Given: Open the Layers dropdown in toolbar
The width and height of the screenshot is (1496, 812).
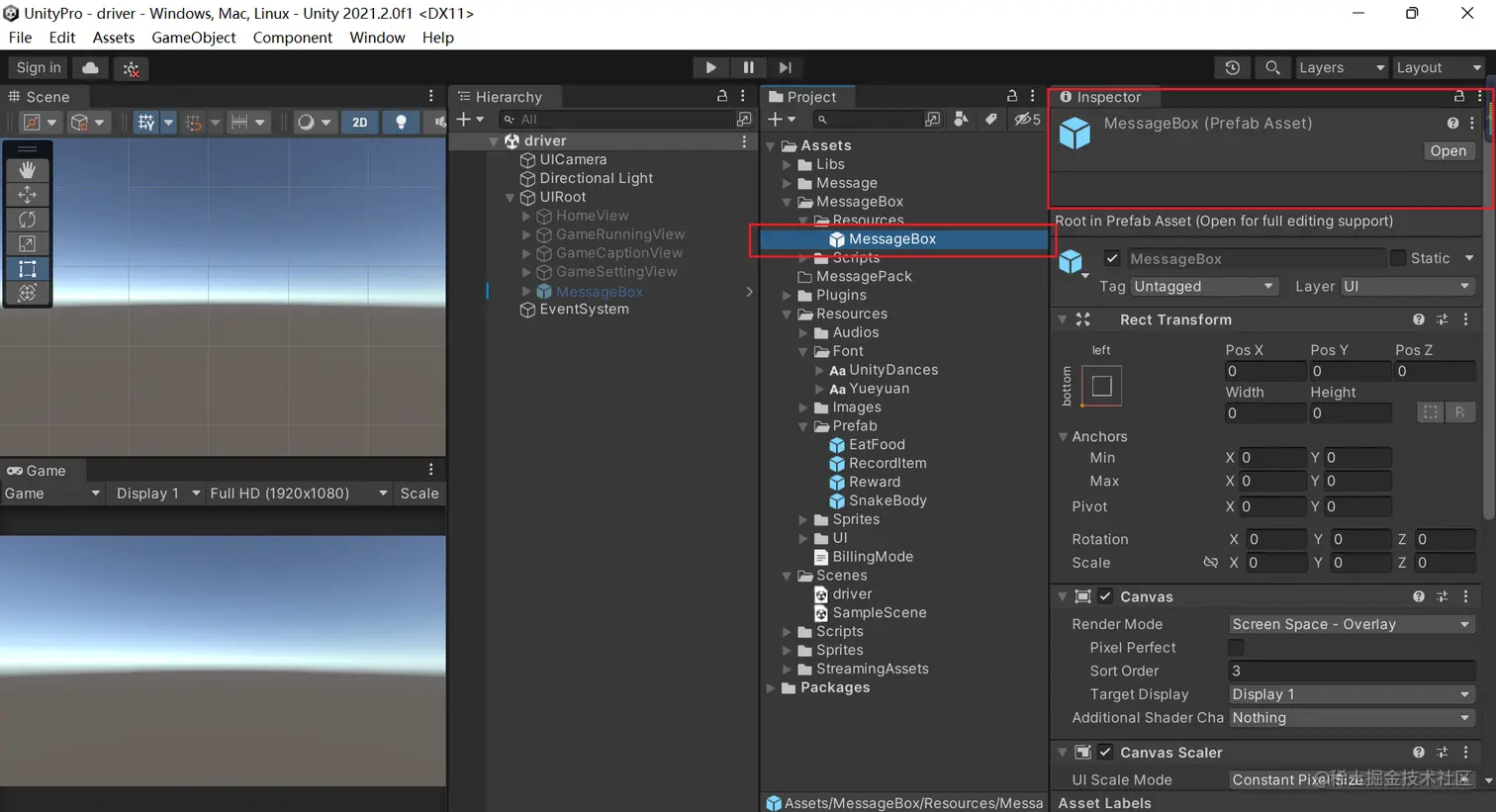Looking at the screenshot, I should coord(1341,67).
